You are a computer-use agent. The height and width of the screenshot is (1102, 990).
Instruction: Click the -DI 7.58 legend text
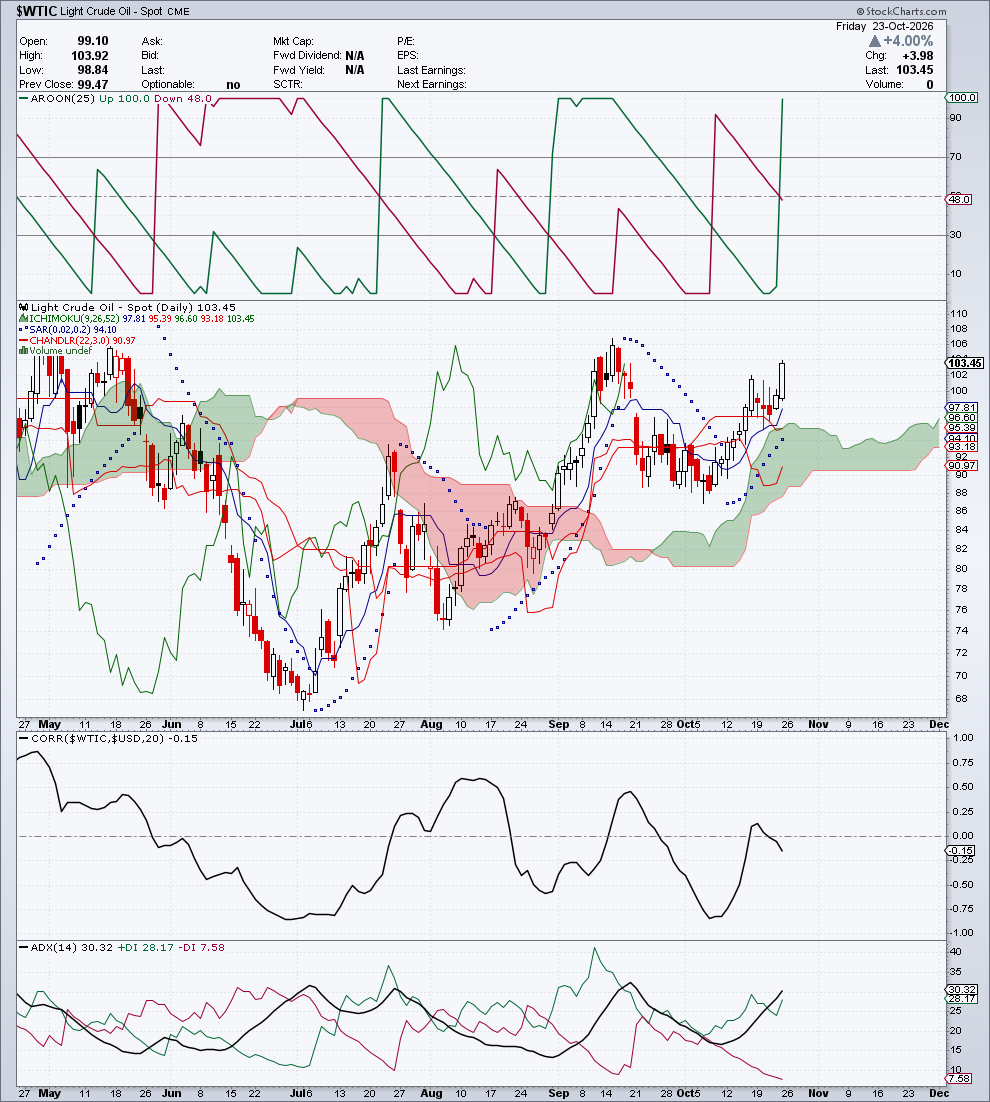pyautogui.click(x=202, y=947)
